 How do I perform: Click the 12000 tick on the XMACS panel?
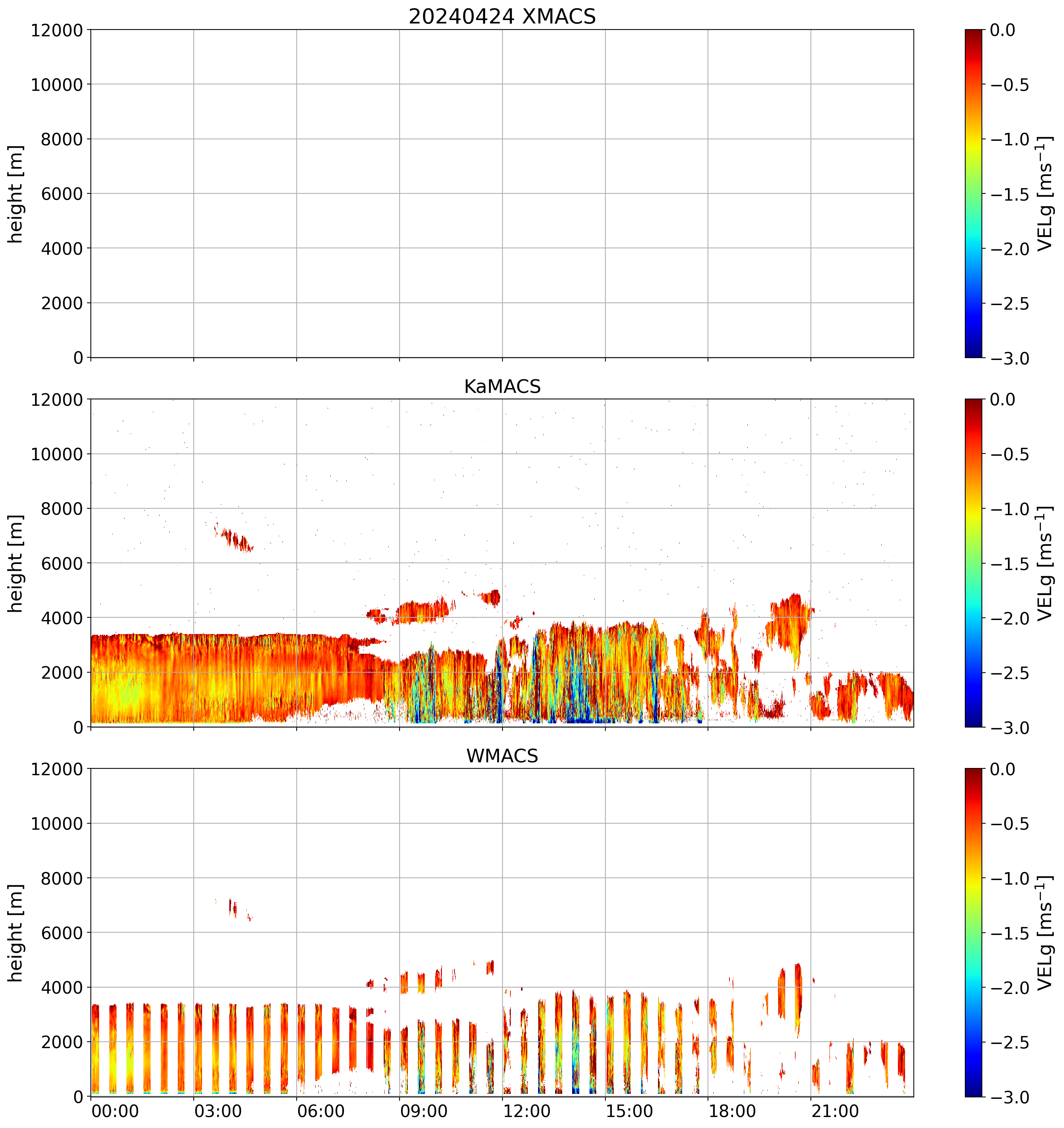[x=57, y=30]
